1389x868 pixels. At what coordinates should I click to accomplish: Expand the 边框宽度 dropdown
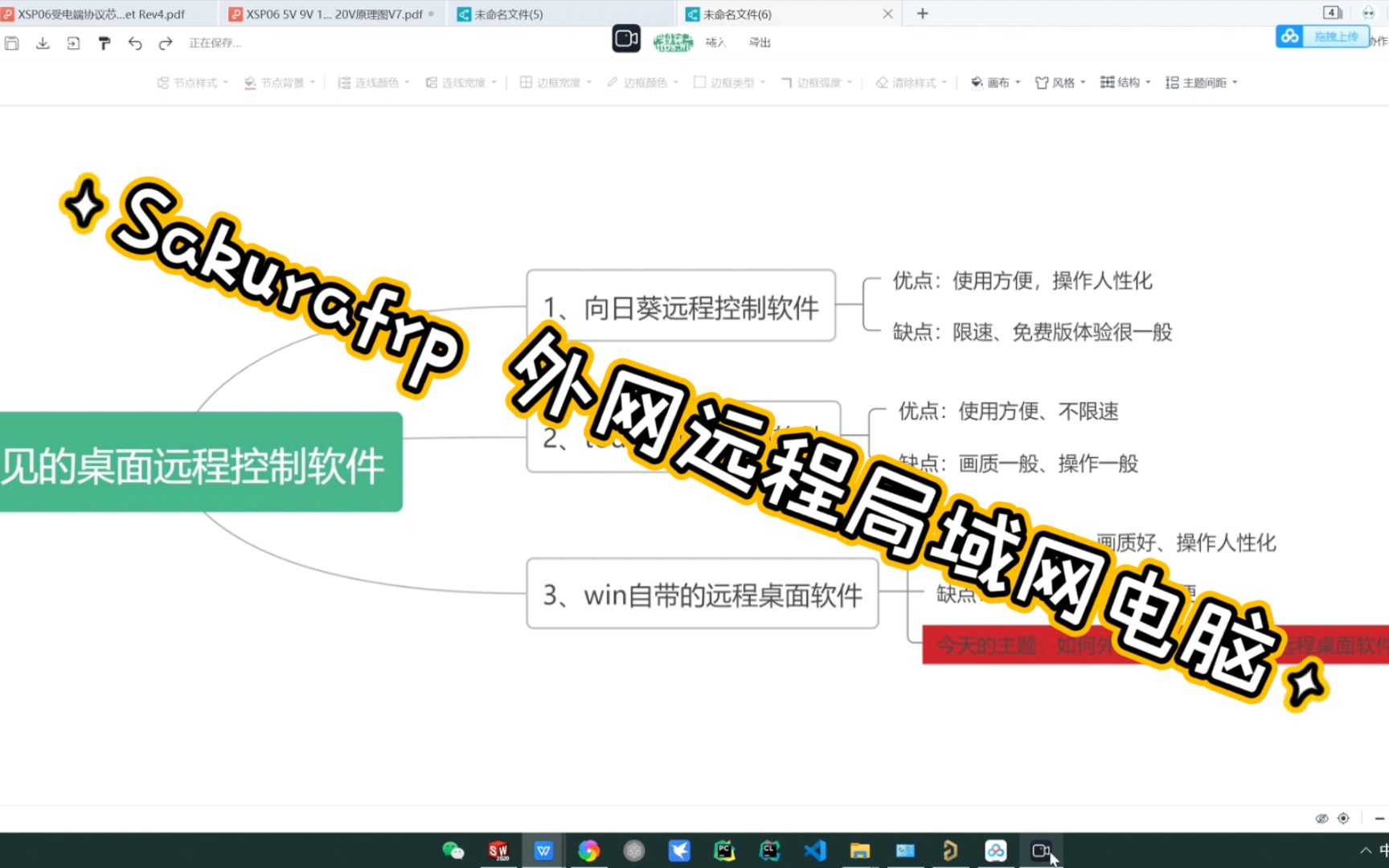[x=556, y=83]
